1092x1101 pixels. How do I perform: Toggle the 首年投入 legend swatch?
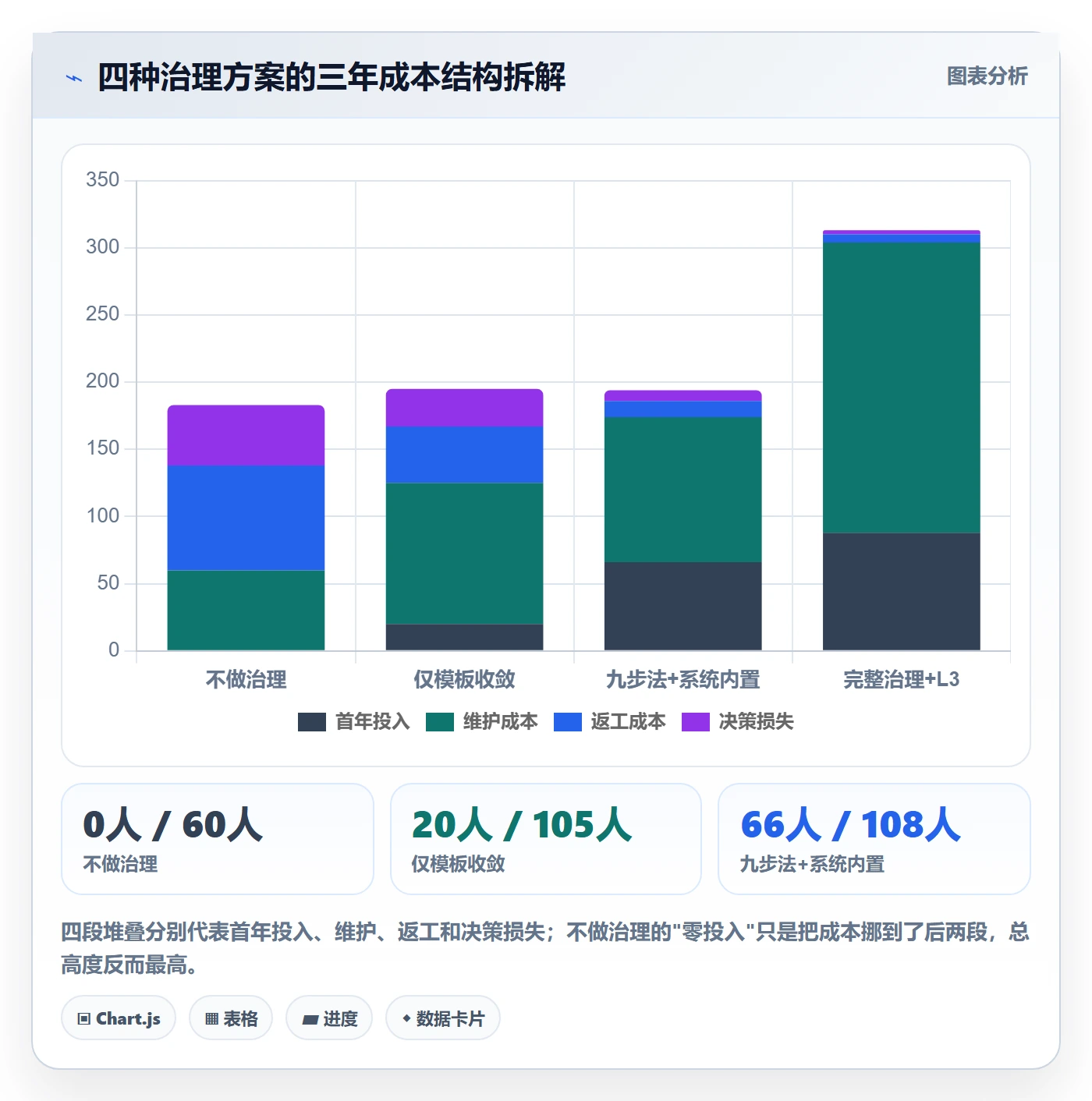311,722
